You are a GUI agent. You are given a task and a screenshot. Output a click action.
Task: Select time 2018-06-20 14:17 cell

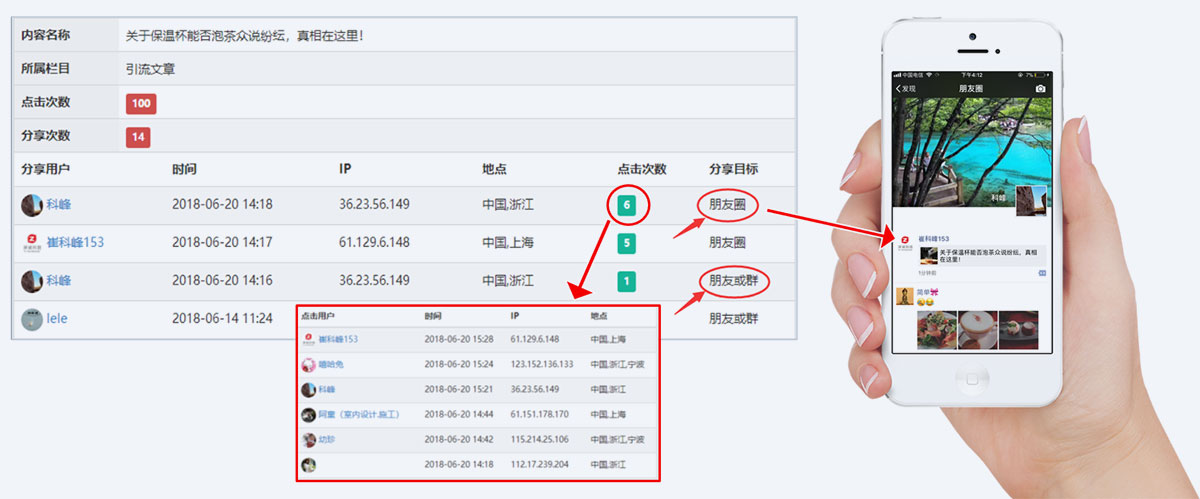pos(222,242)
